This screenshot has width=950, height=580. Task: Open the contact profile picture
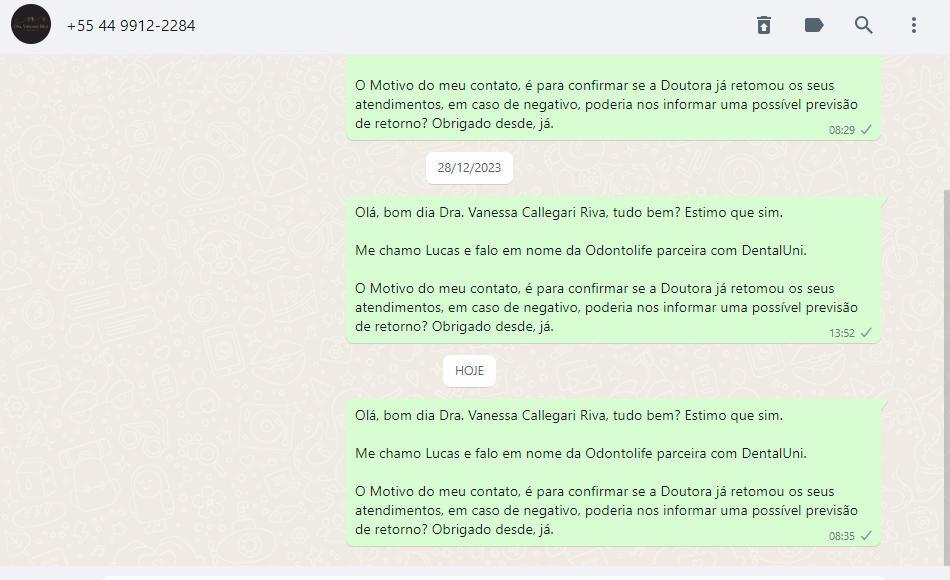pos(31,24)
